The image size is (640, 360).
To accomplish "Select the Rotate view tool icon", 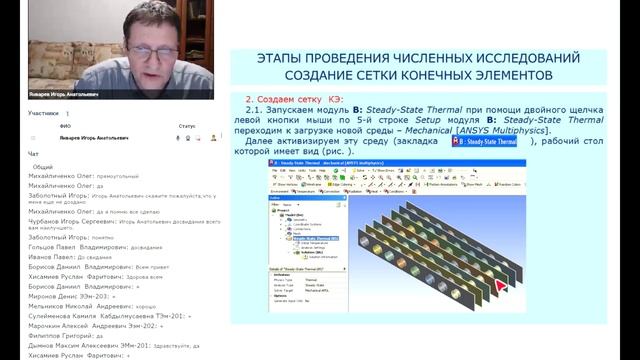I will pos(365,178).
